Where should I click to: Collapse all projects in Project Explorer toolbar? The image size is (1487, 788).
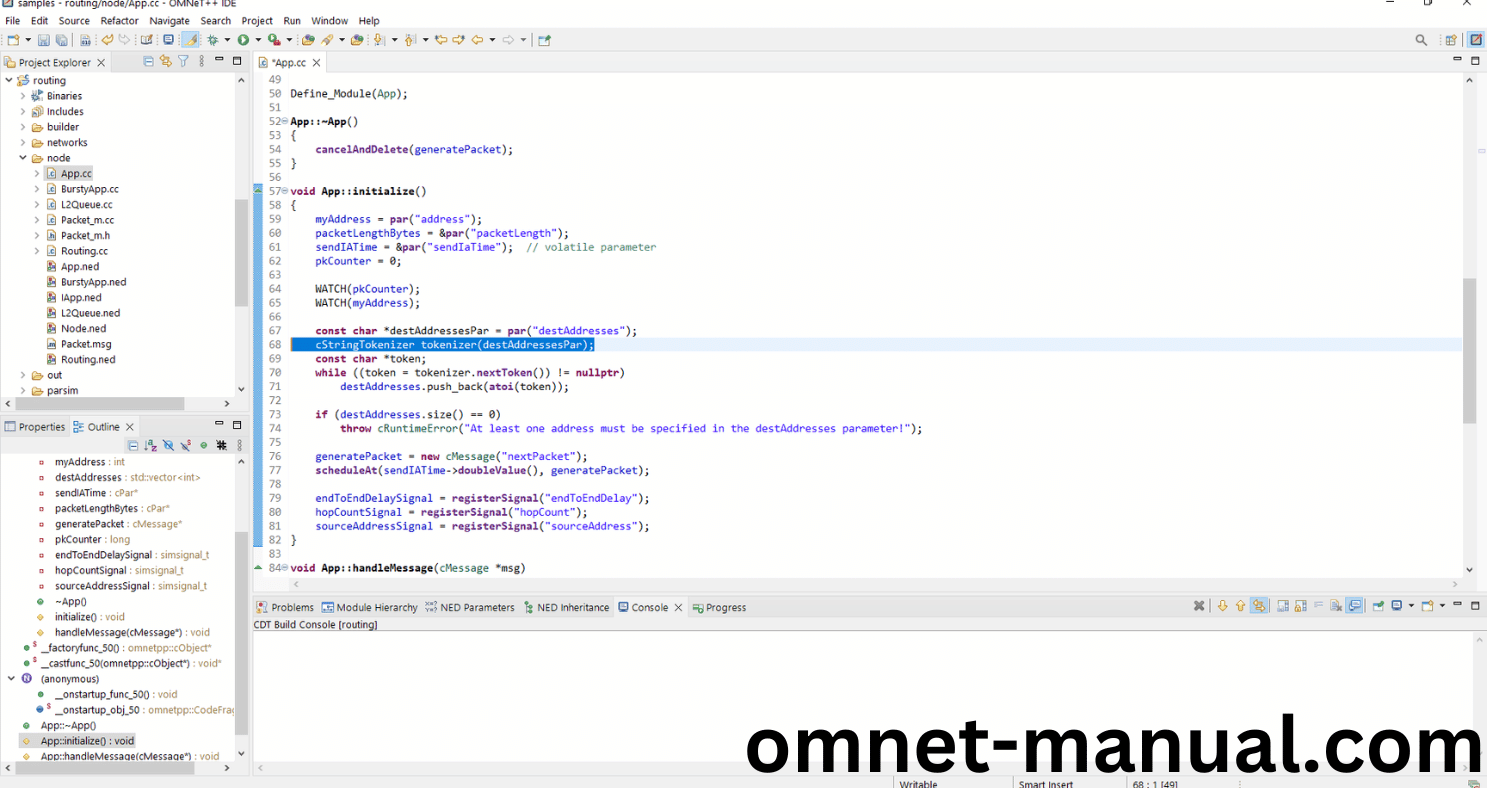148,61
